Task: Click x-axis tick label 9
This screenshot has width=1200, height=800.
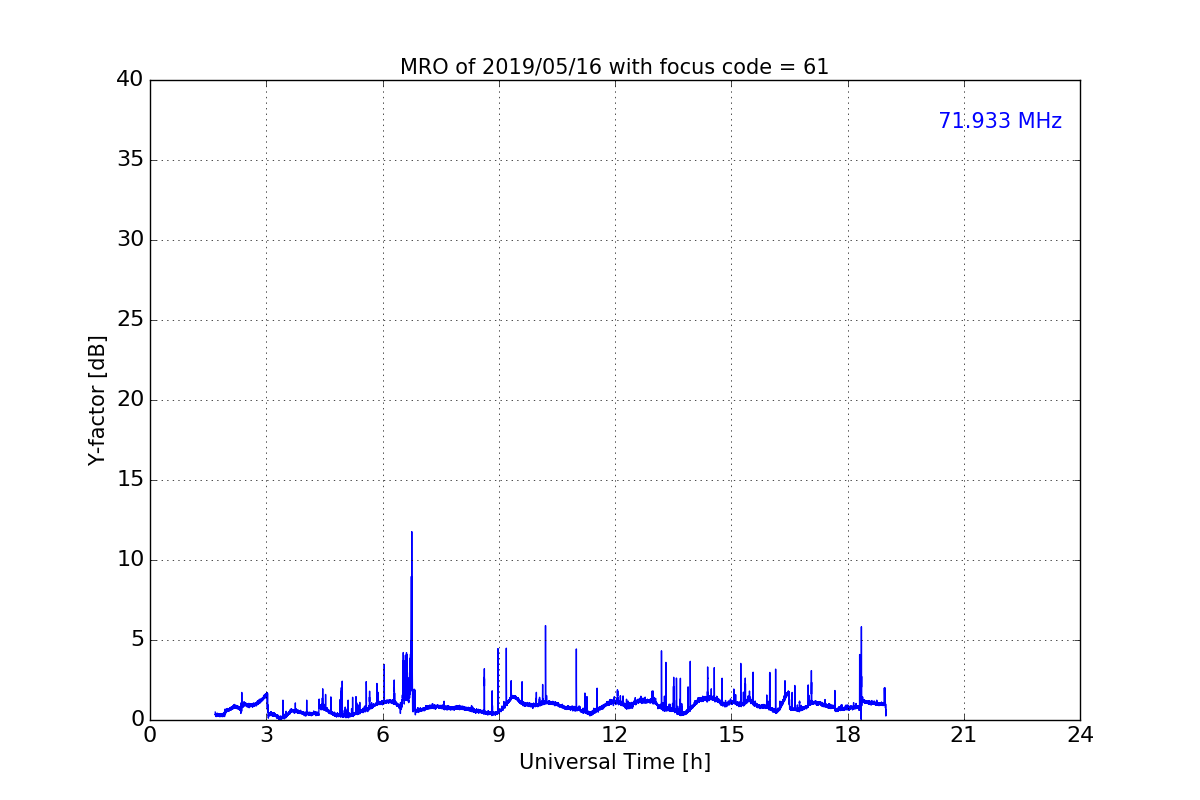Action: click(499, 735)
